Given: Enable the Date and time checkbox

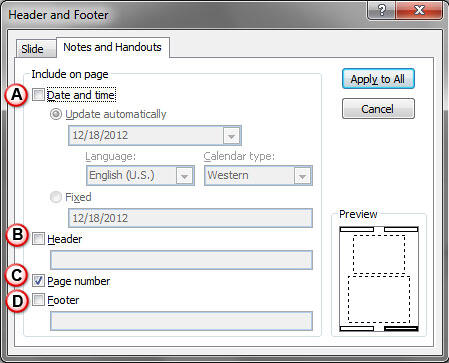Looking at the screenshot, I should pos(38,95).
